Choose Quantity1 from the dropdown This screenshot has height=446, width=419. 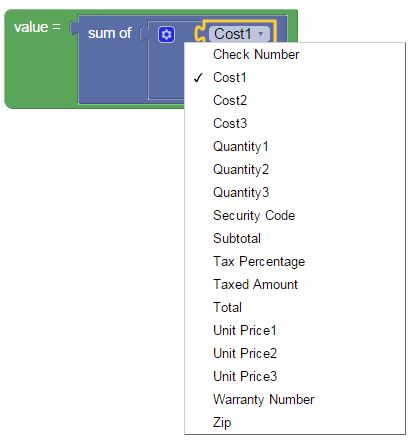pyautogui.click(x=295, y=146)
